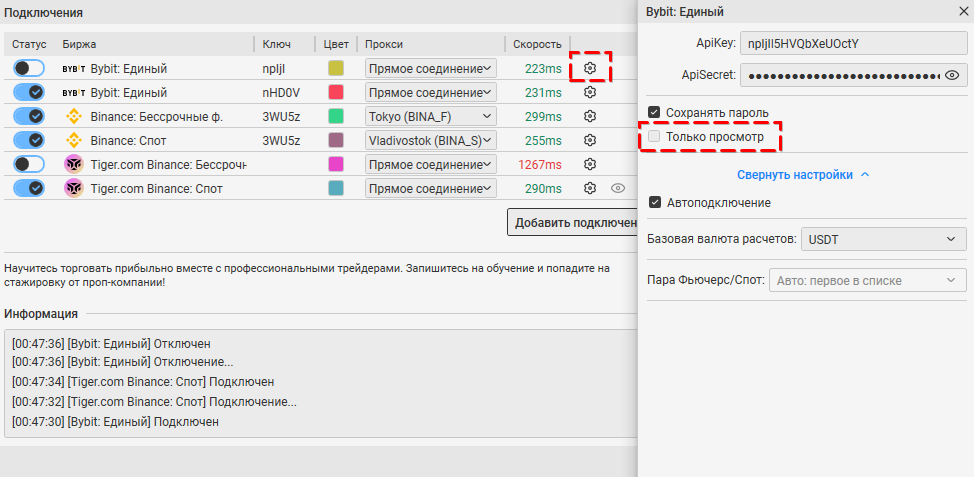Image resolution: width=974 pixels, height=477 pixels.
Task: Click Биржа column header
Action: pyautogui.click(x=80, y=44)
